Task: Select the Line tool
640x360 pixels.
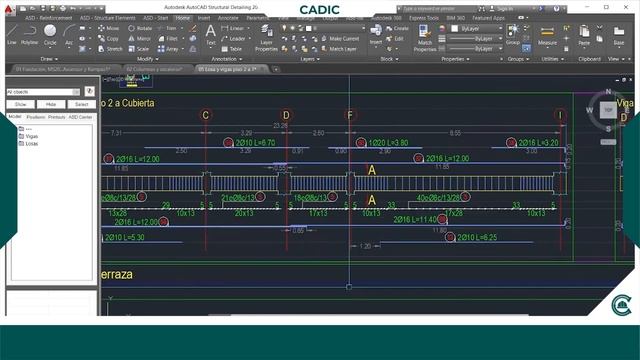Action: [x=12, y=35]
